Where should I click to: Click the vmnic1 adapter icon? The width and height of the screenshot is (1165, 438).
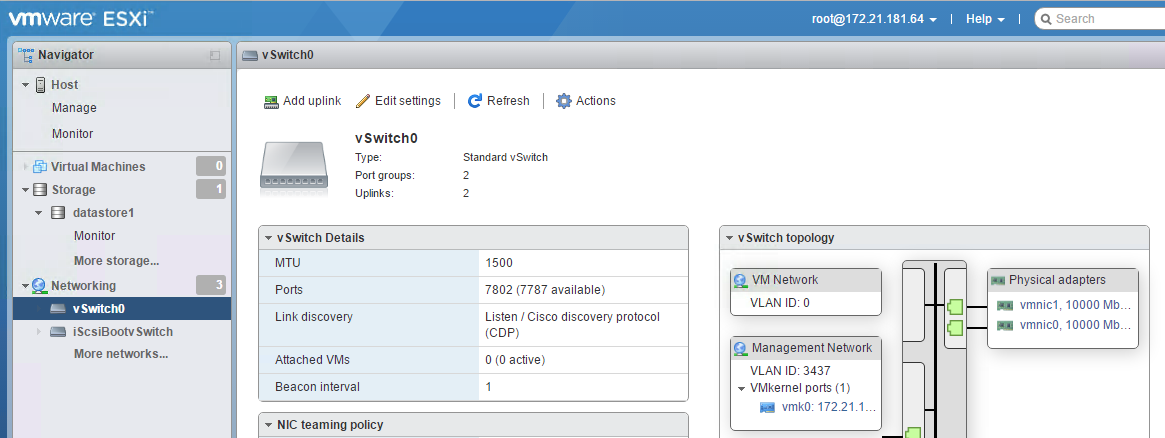[x=1005, y=305]
